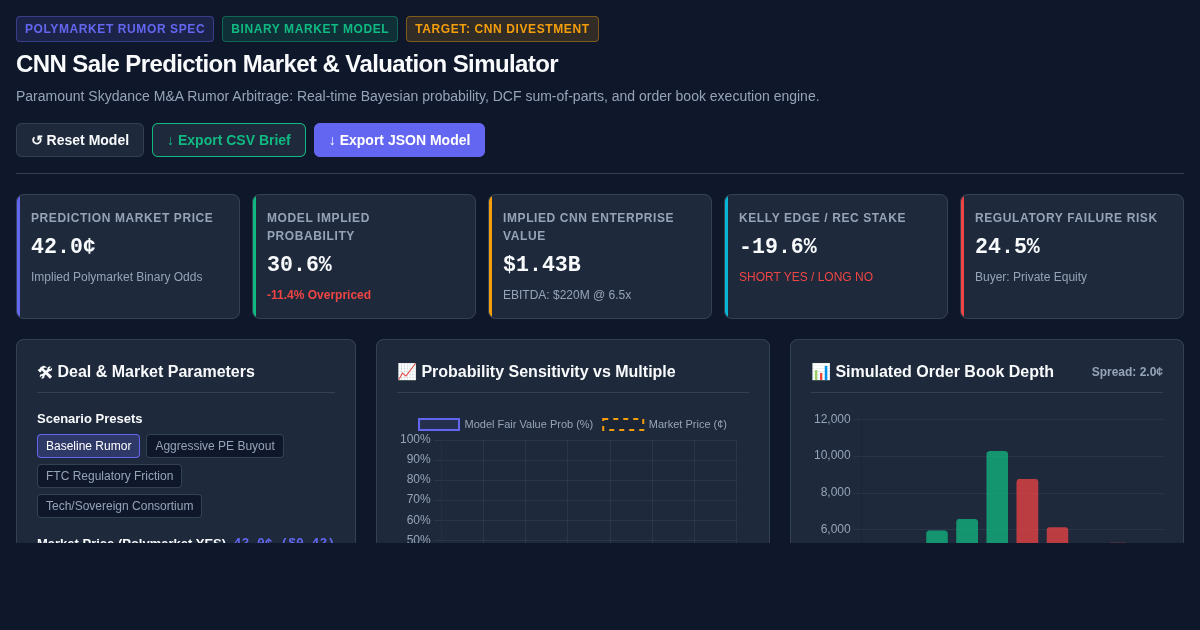The image size is (1200, 630).
Task: Click the Scenario Presets heading
Action: (90, 418)
